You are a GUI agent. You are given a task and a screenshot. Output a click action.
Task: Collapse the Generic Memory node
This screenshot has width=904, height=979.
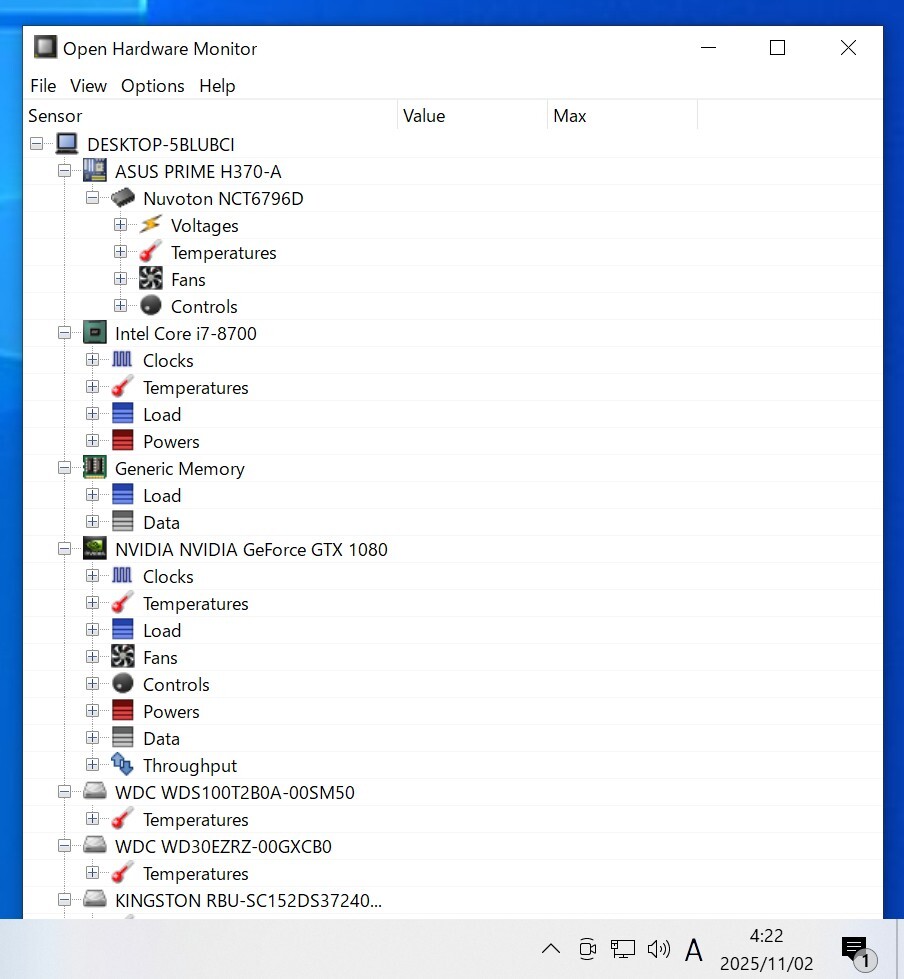coord(64,468)
